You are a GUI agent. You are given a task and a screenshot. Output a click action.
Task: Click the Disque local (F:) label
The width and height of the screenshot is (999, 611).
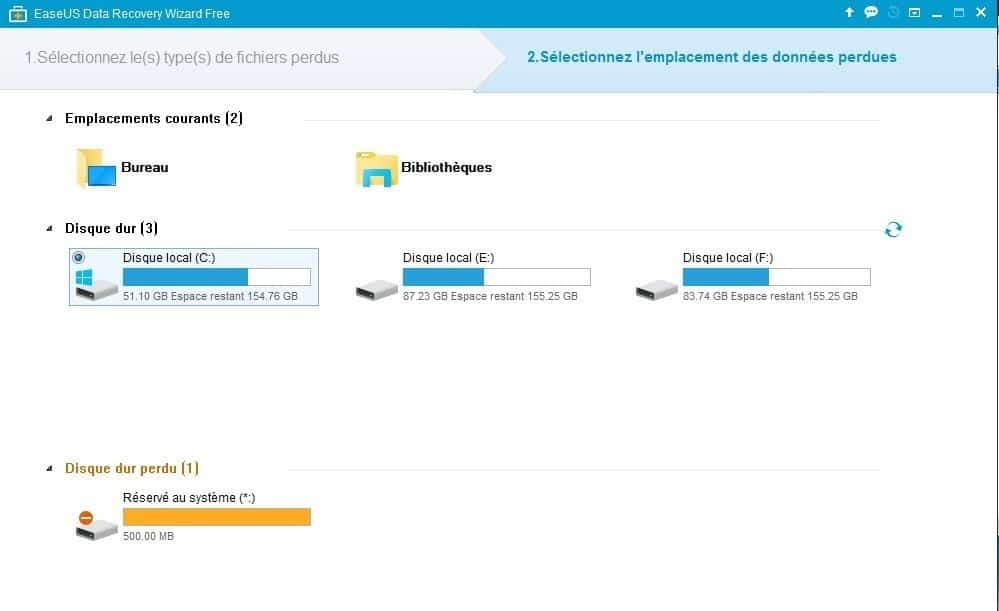(x=728, y=257)
